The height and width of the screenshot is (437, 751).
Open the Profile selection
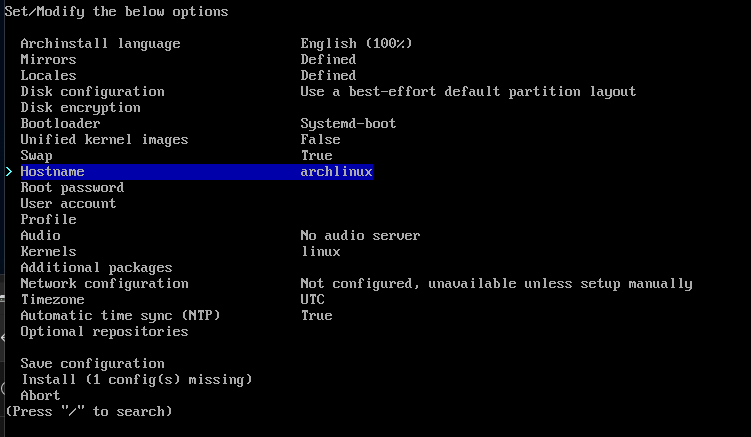point(48,219)
